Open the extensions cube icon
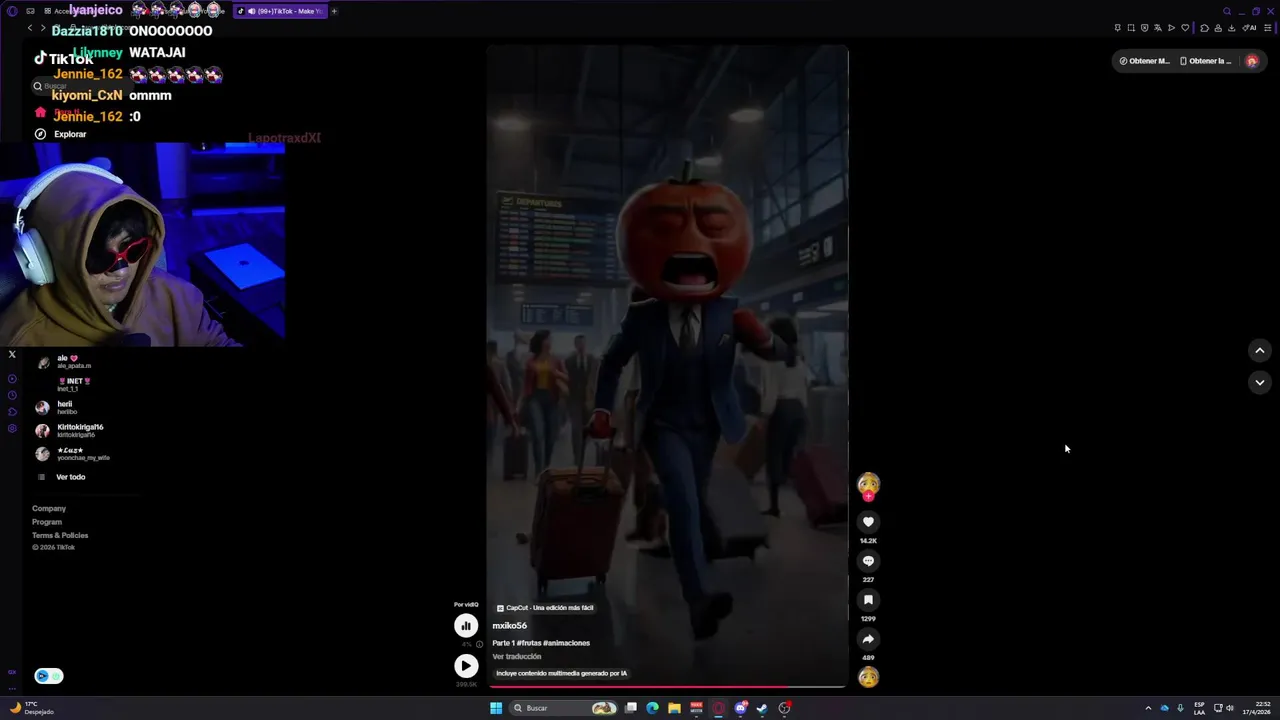The image size is (1280, 720). (x=1204, y=28)
